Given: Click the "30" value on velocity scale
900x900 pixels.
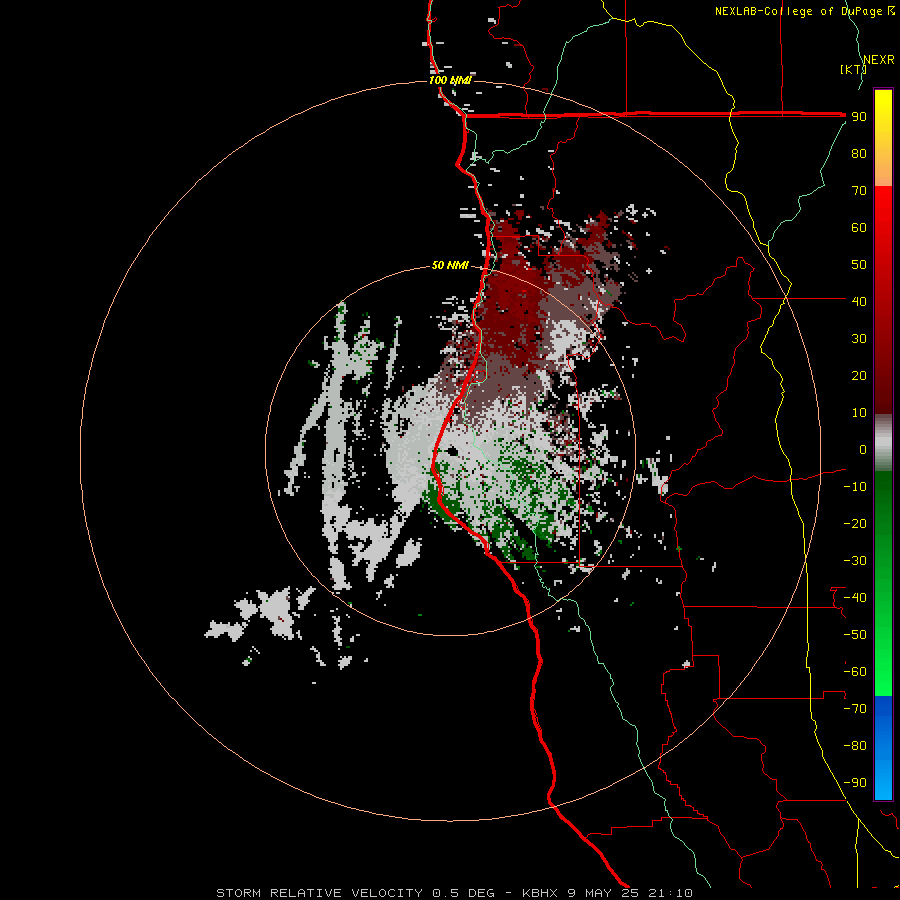Looking at the screenshot, I should point(859,339).
